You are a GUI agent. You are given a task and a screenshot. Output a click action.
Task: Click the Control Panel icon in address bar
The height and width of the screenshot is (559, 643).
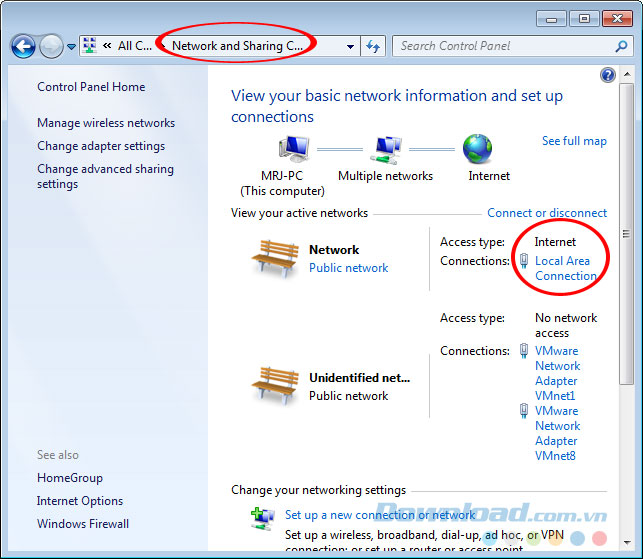point(89,46)
